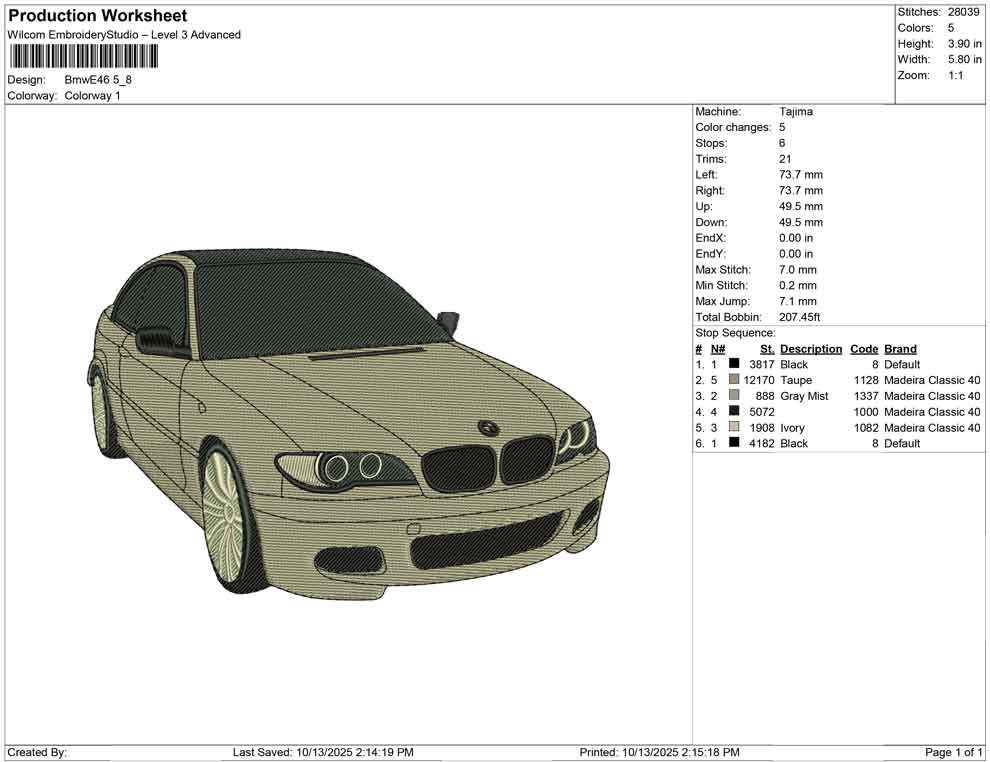Screen dimensions: 990x762
Task: Click the Color changes value '5'
Action: [x=782, y=128]
